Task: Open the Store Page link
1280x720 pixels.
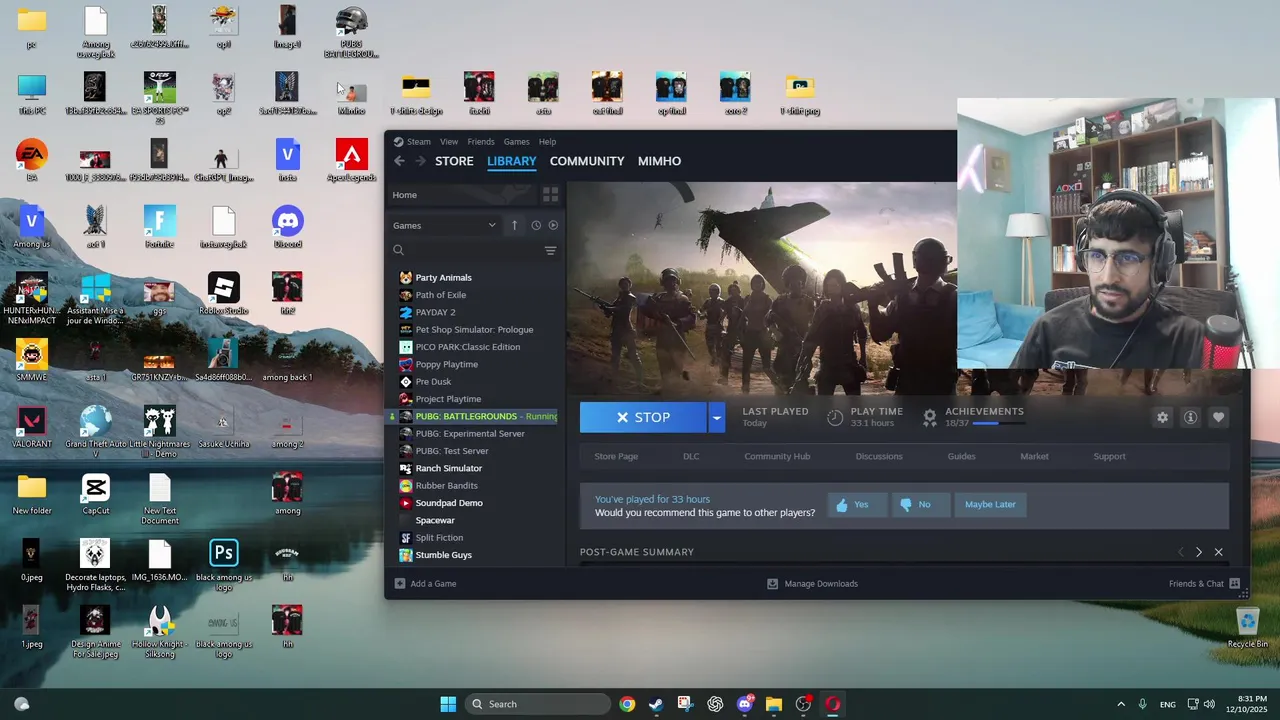Action: tap(616, 457)
